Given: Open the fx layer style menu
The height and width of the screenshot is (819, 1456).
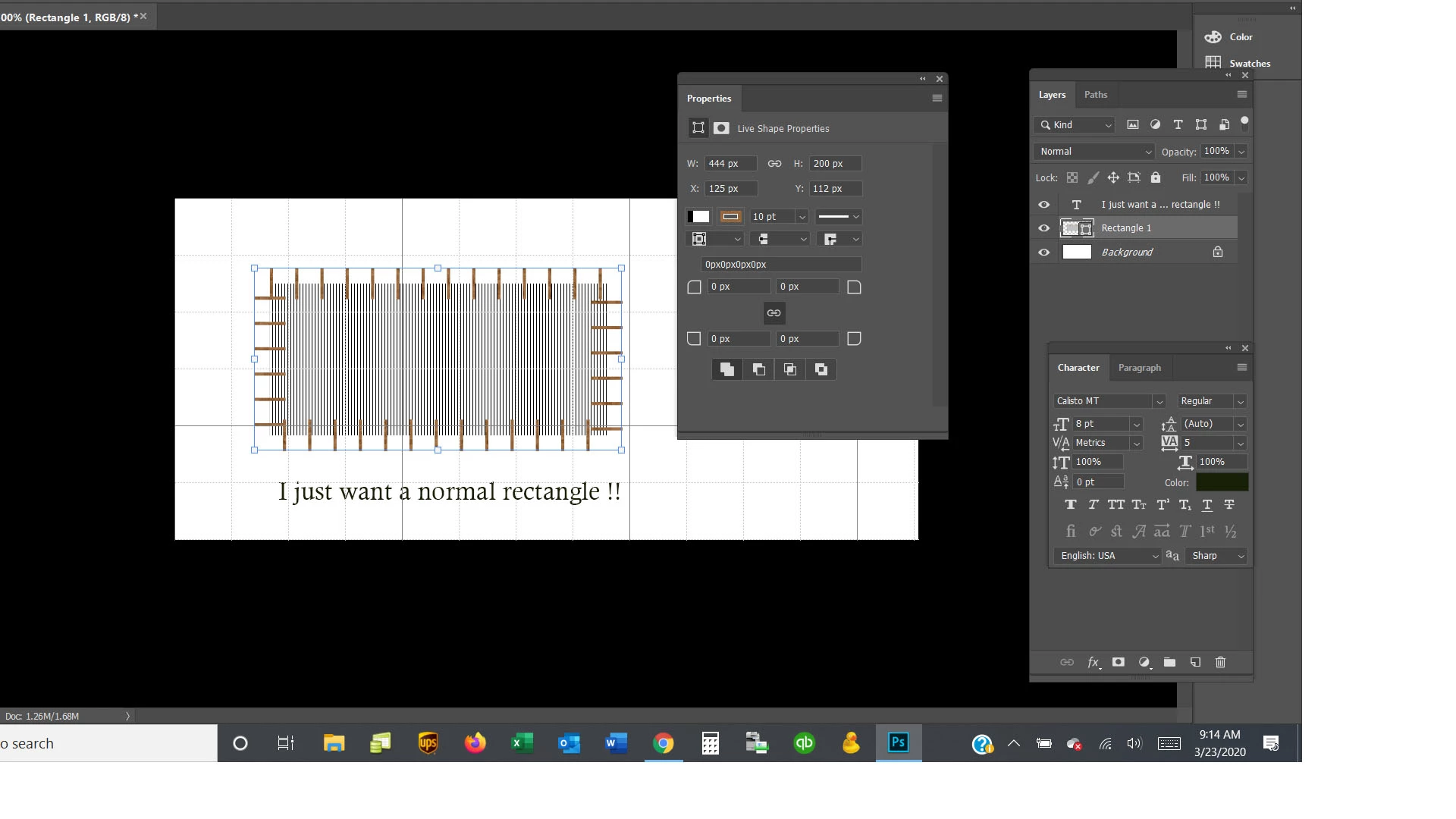Looking at the screenshot, I should (1093, 662).
